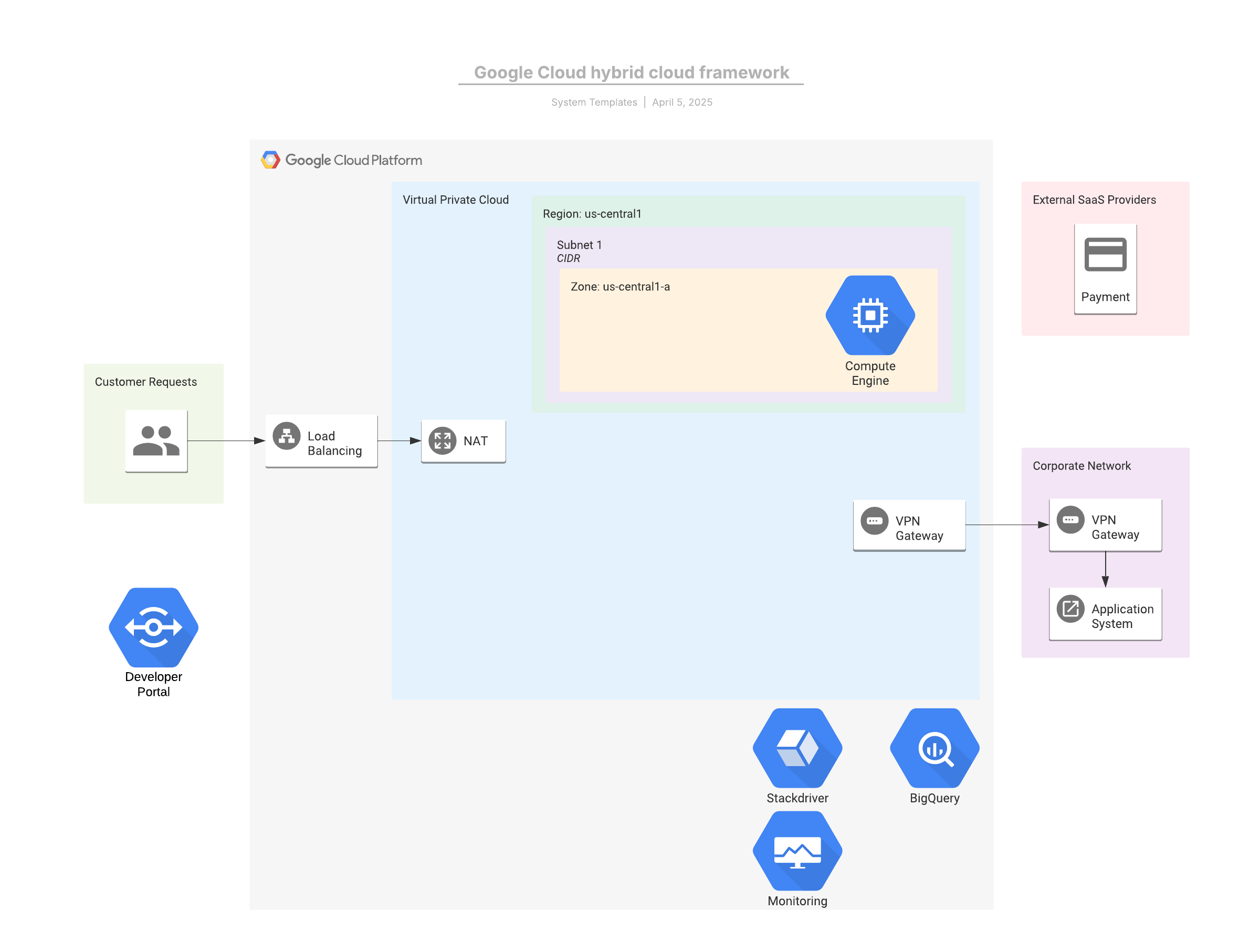Select the VPN Gateway inside the VPC
Screen dimensions: 1260x952
pyautogui.click(x=909, y=525)
